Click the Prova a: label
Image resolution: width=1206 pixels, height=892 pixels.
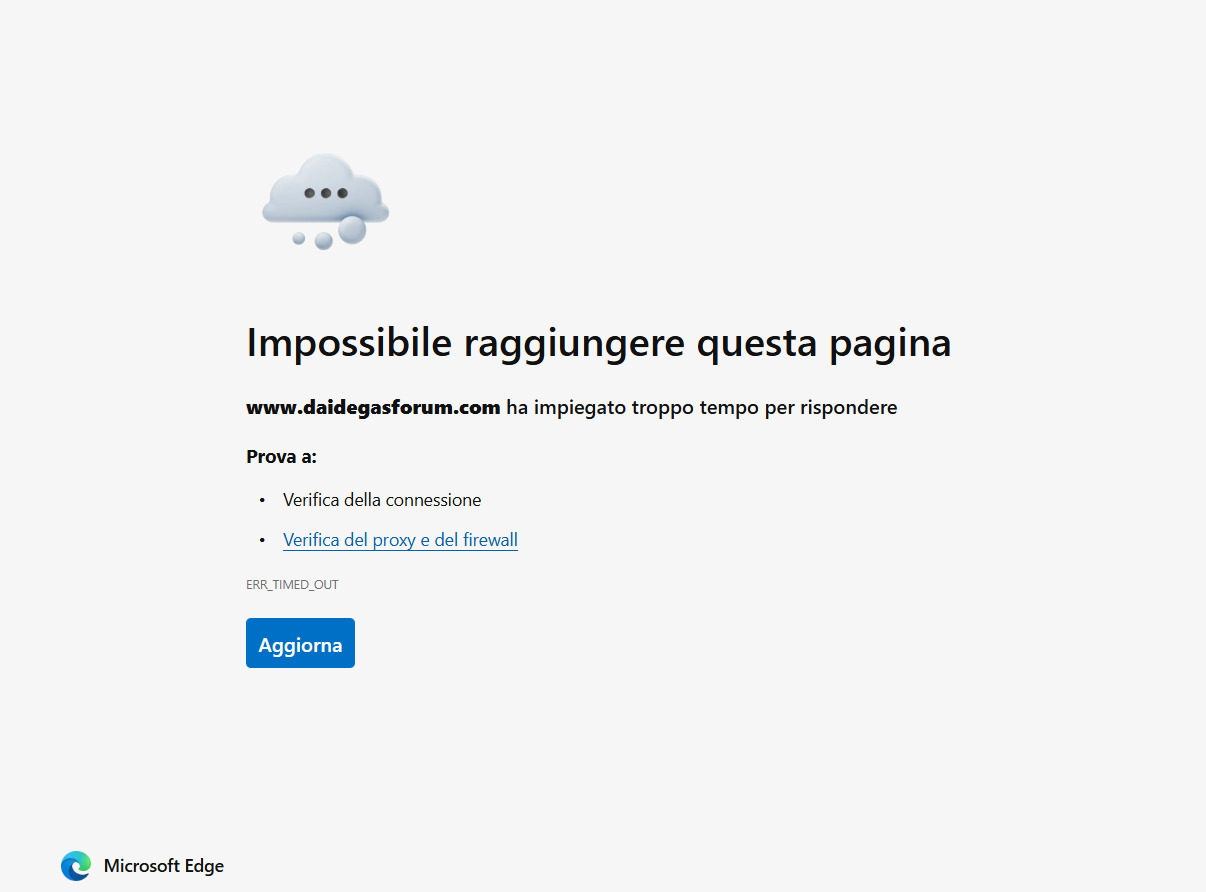point(281,457)
